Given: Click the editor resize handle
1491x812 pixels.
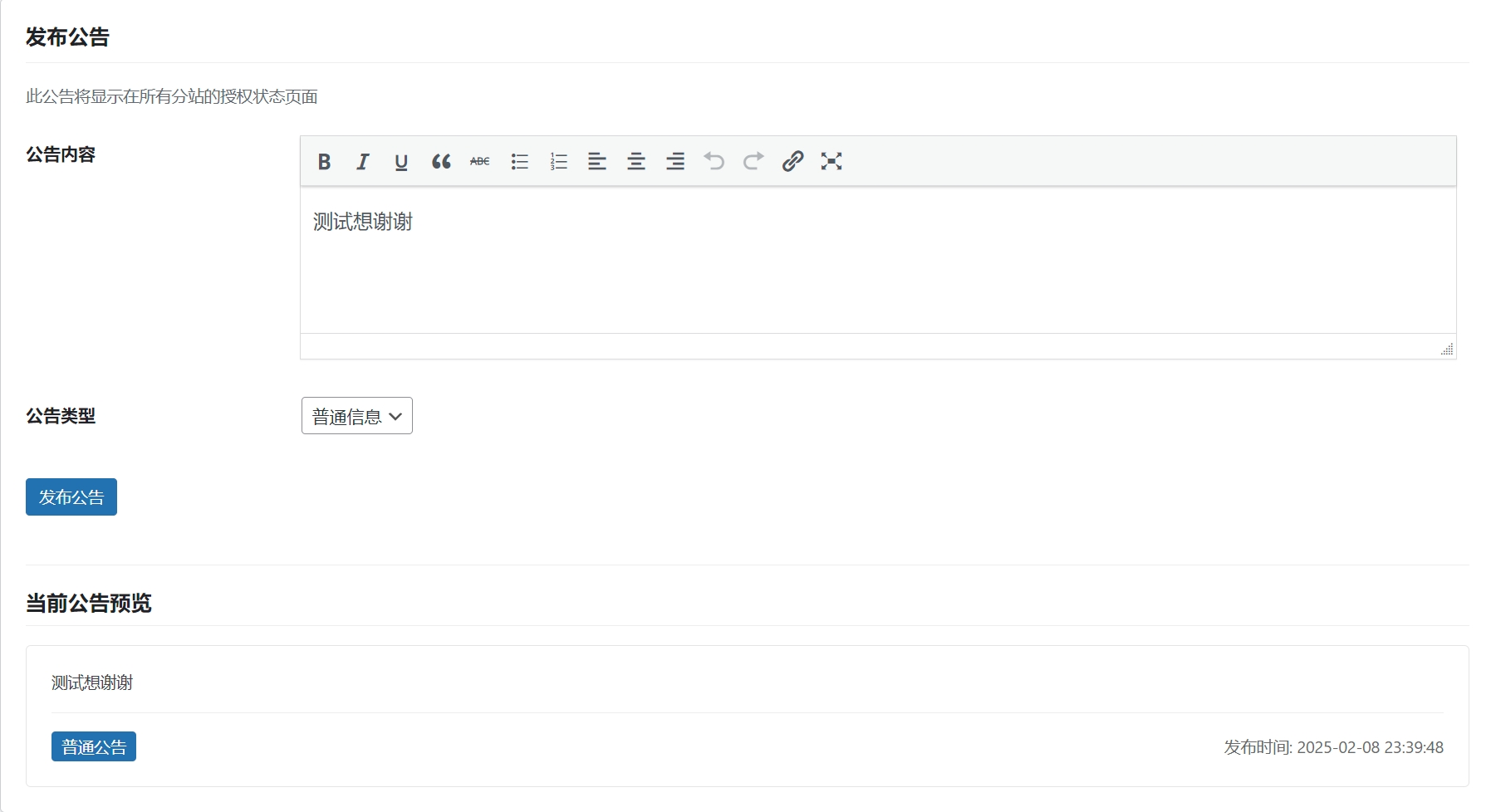Looking at the screenshot, I should [1446, 350].
